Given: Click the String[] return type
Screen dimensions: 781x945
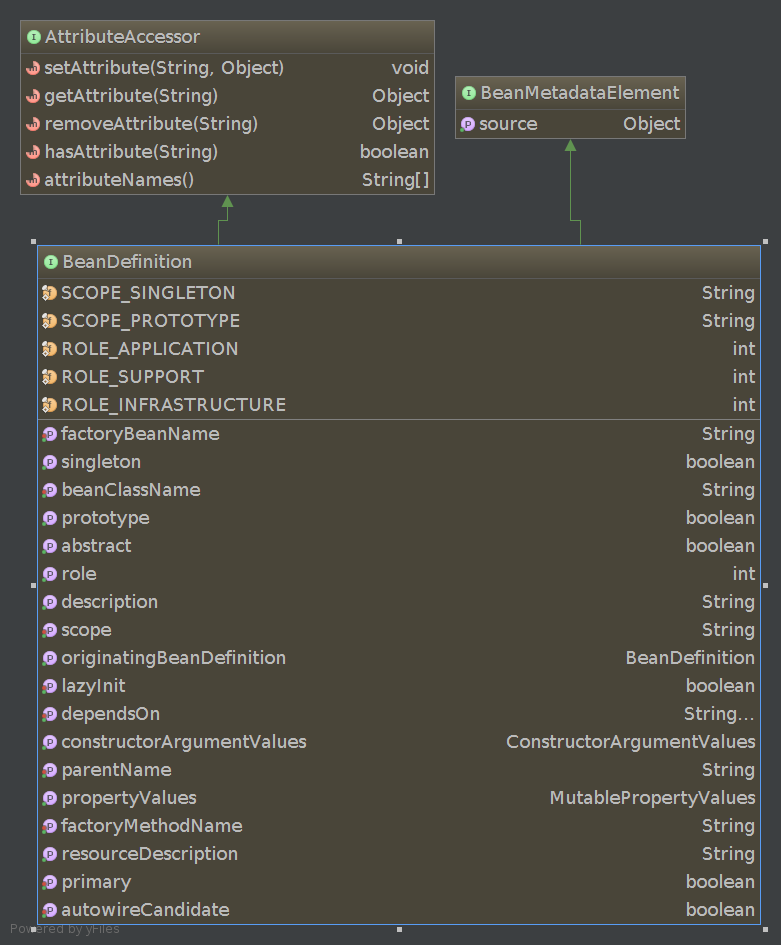Looking at the screenshot, I should point(395,180).
